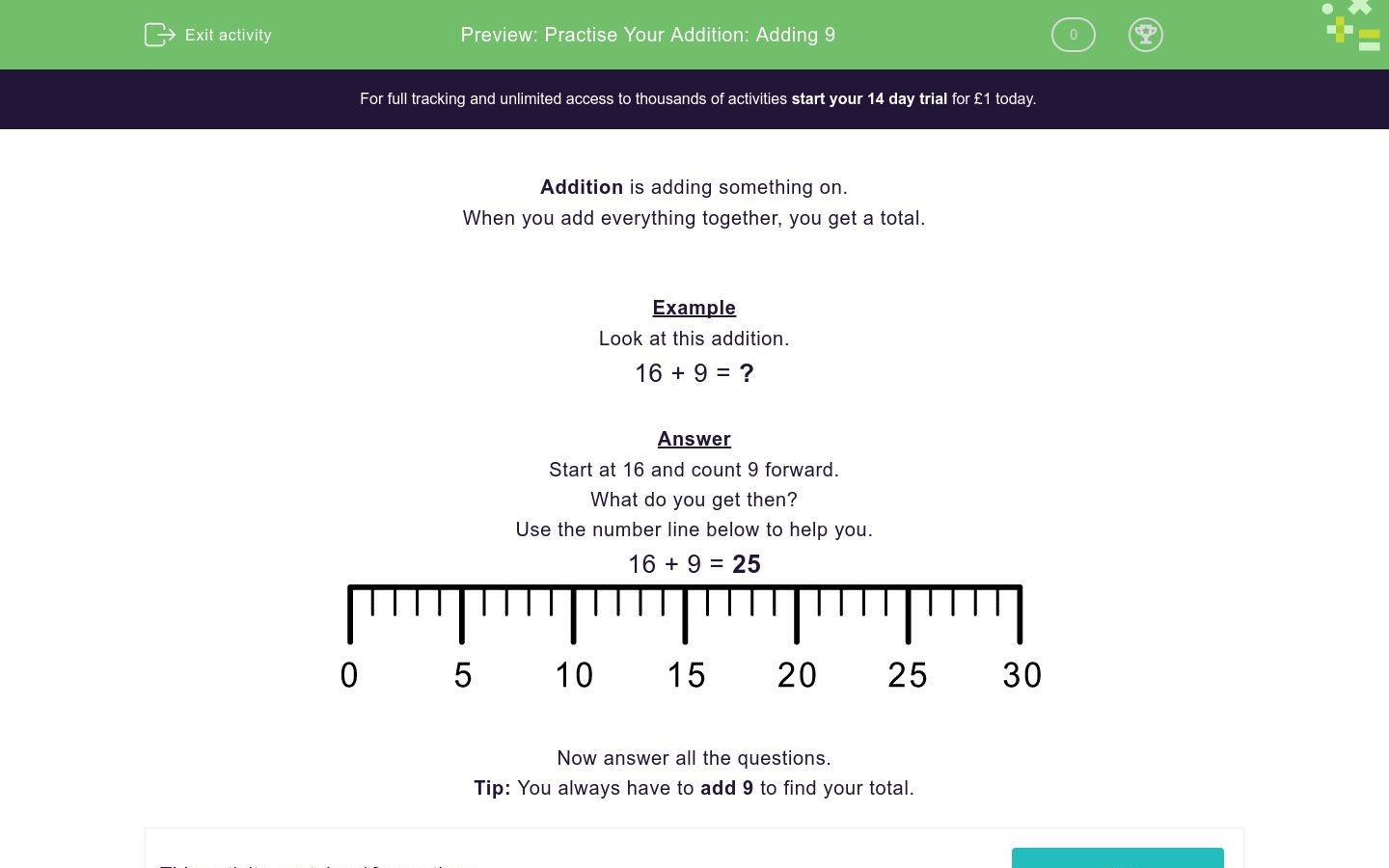Screen dimensions: 1389x868
Task: Select the underlined "Example" heading
Action: click(x=694, y=308)
